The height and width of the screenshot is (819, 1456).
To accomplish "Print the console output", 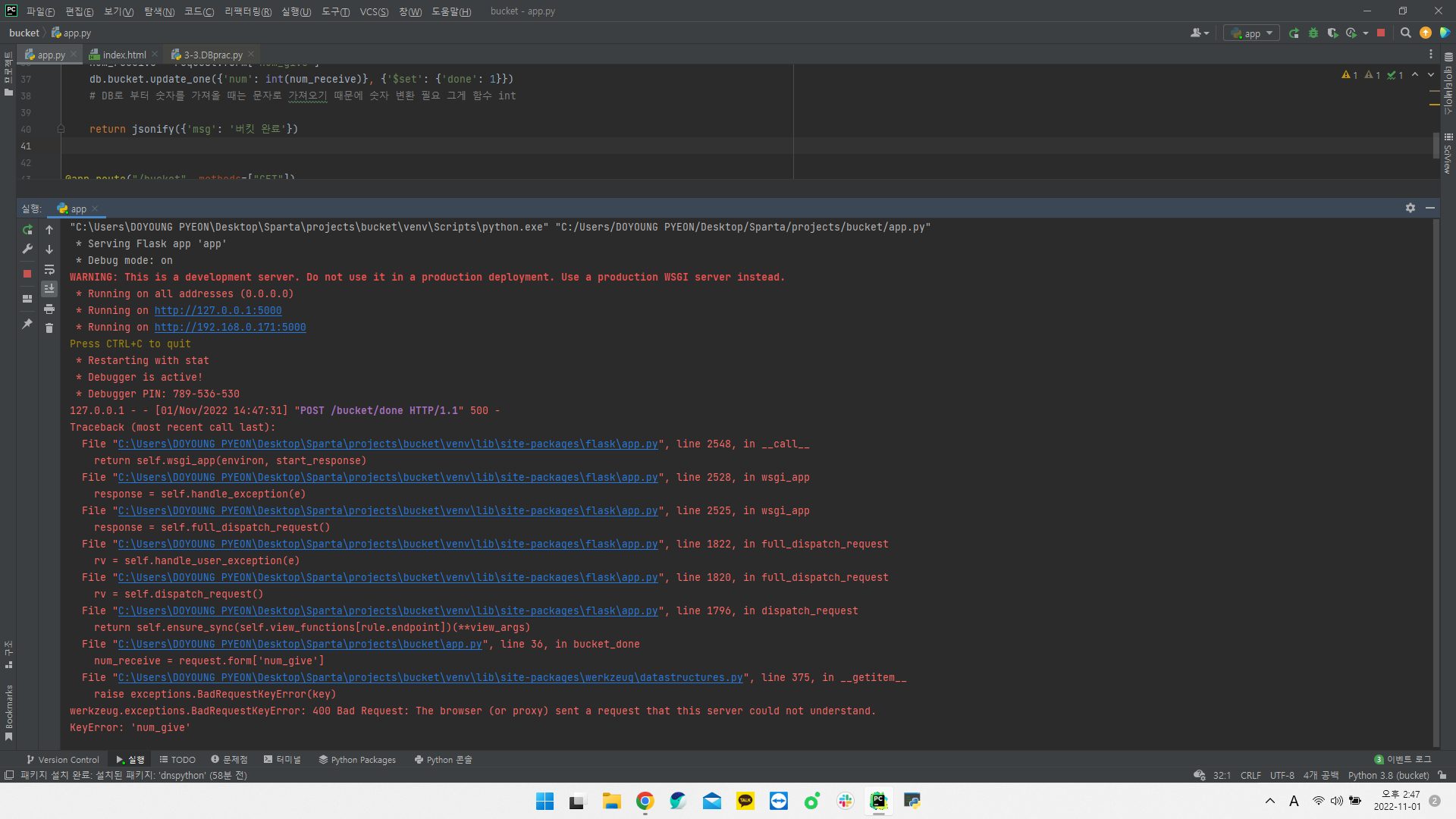I will click(49, 309).
